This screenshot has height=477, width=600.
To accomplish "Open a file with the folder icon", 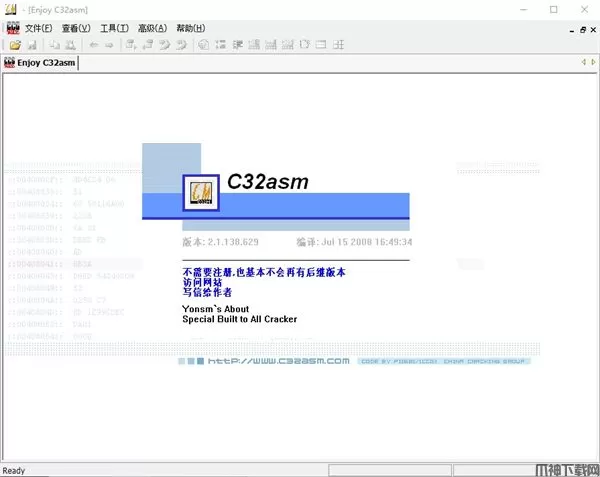I will (15, 45).
